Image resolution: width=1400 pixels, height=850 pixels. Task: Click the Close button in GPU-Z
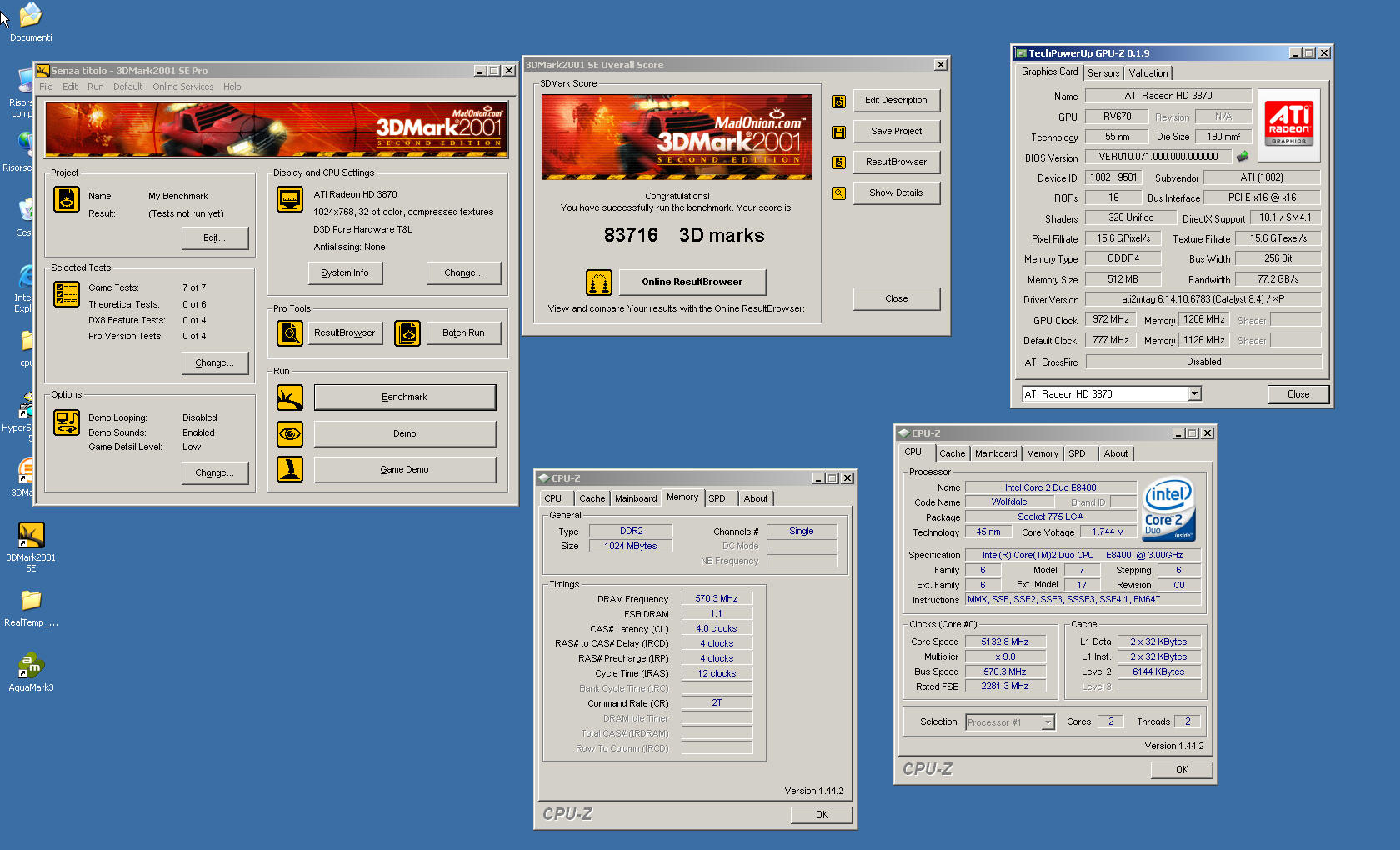pyautogui.click(x=1297, y=394)
